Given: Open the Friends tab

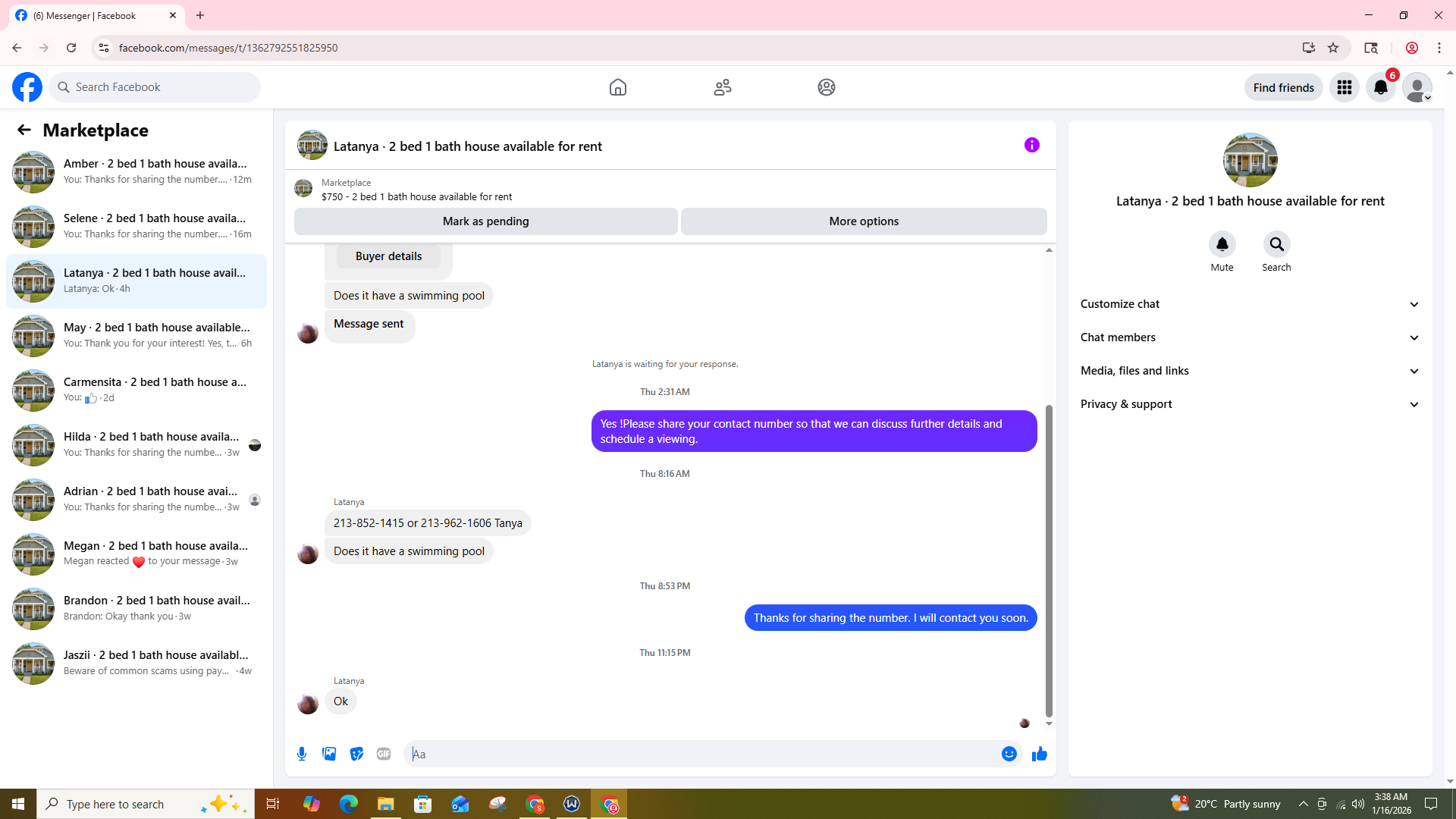Looking at the screenshot, I should (x=722, y=87).
